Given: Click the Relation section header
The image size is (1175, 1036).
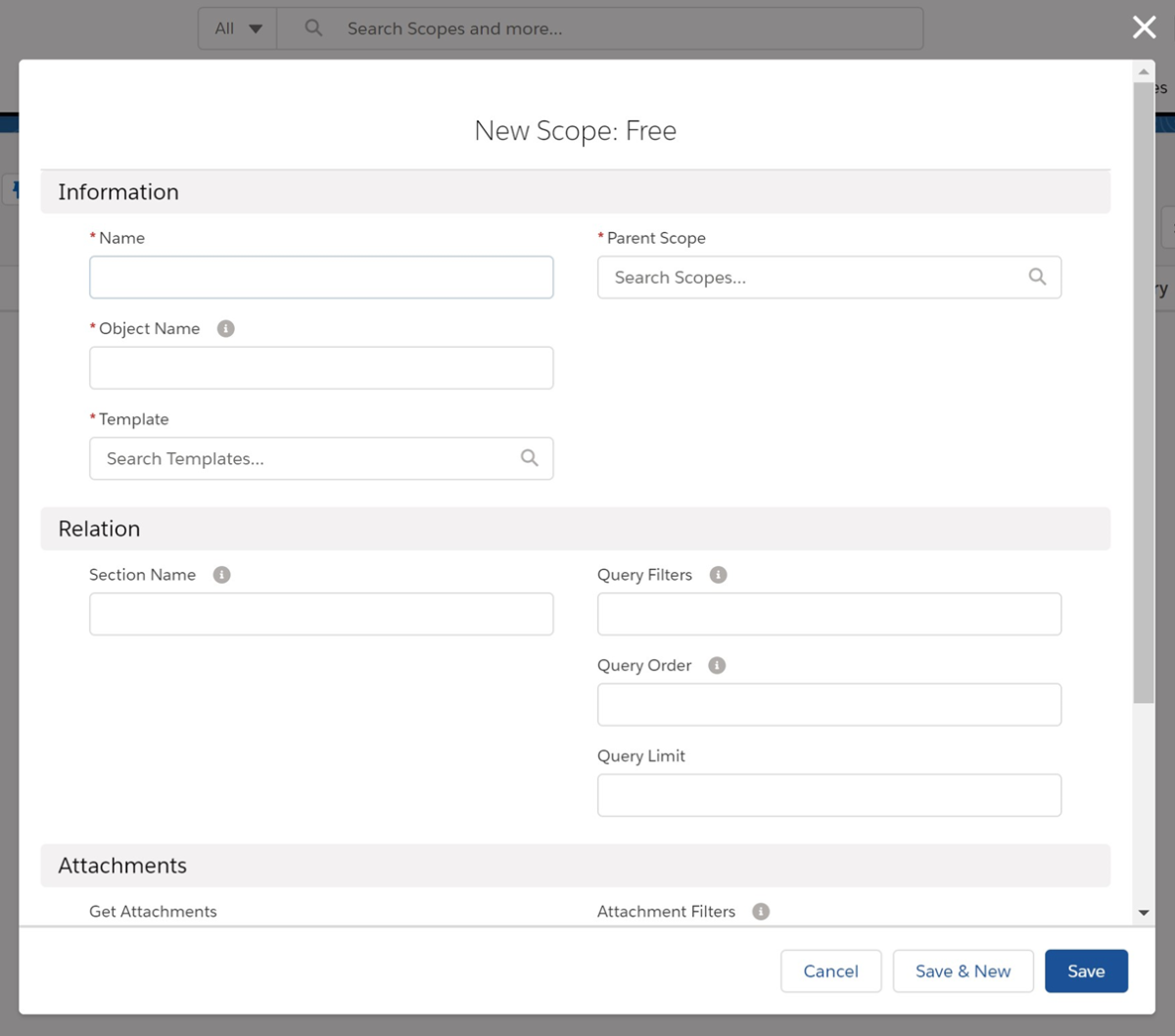Looking at the screenshot, I should click(x=576, y=529).
